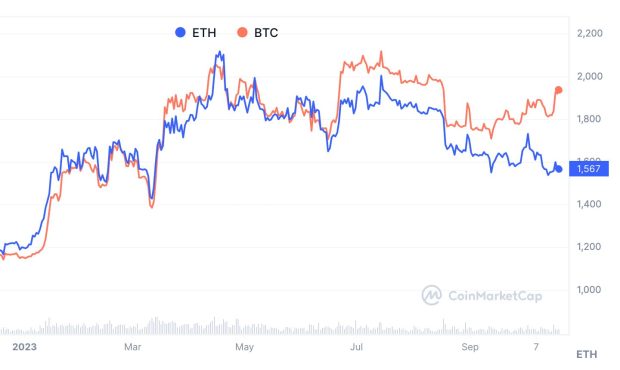Click the Sep label on time axis
The height and width of the screenshot is (370, 620).
point(470,347)
